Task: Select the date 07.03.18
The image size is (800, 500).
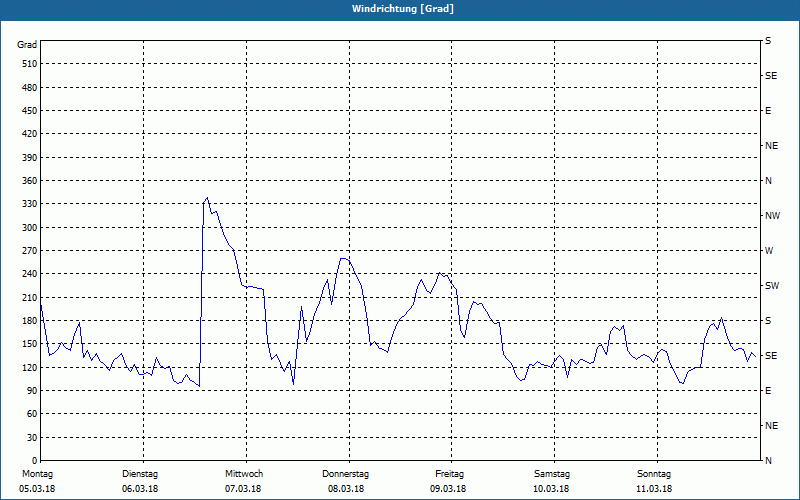Action: click(x=243, y=489)
